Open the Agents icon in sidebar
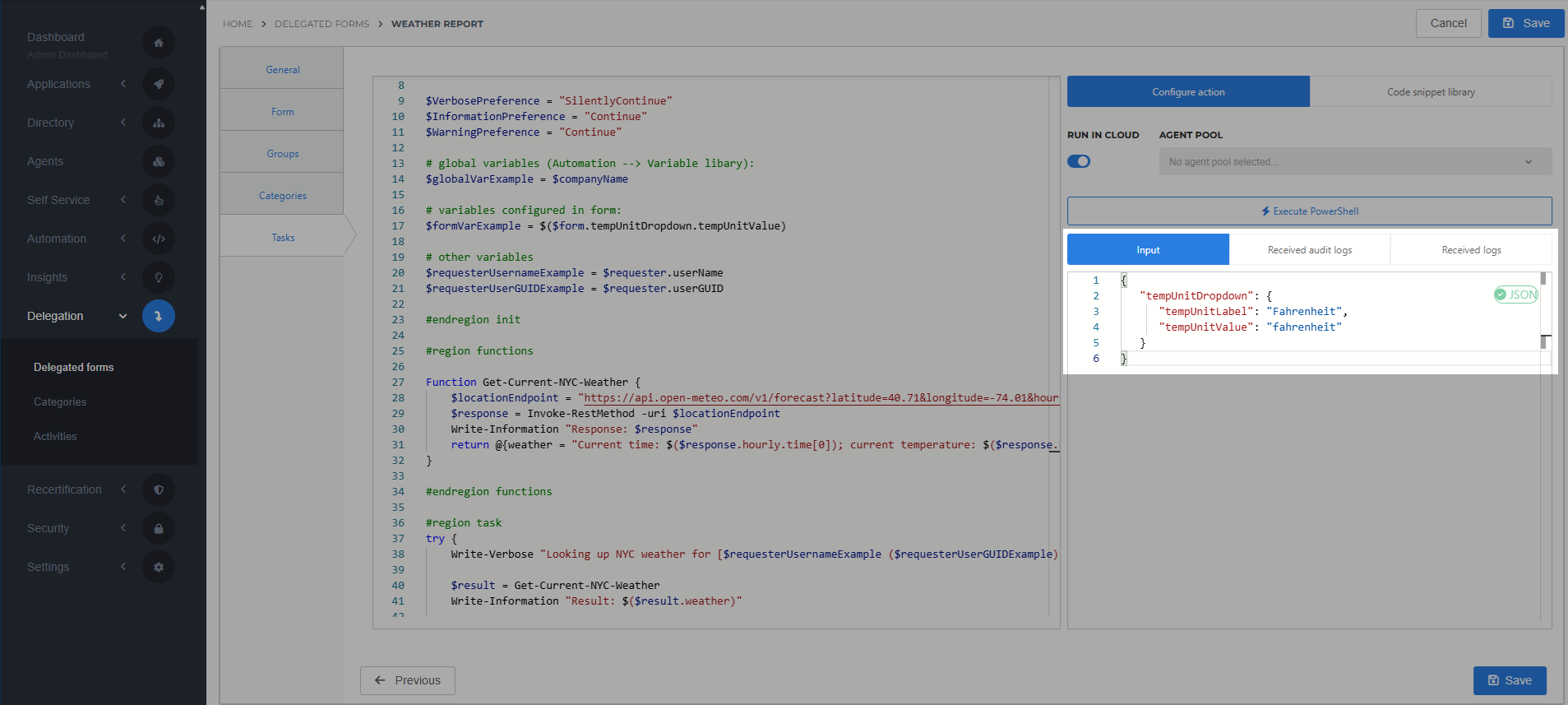Viewport: 1568px width, 705px height. (x=159, y=161)
